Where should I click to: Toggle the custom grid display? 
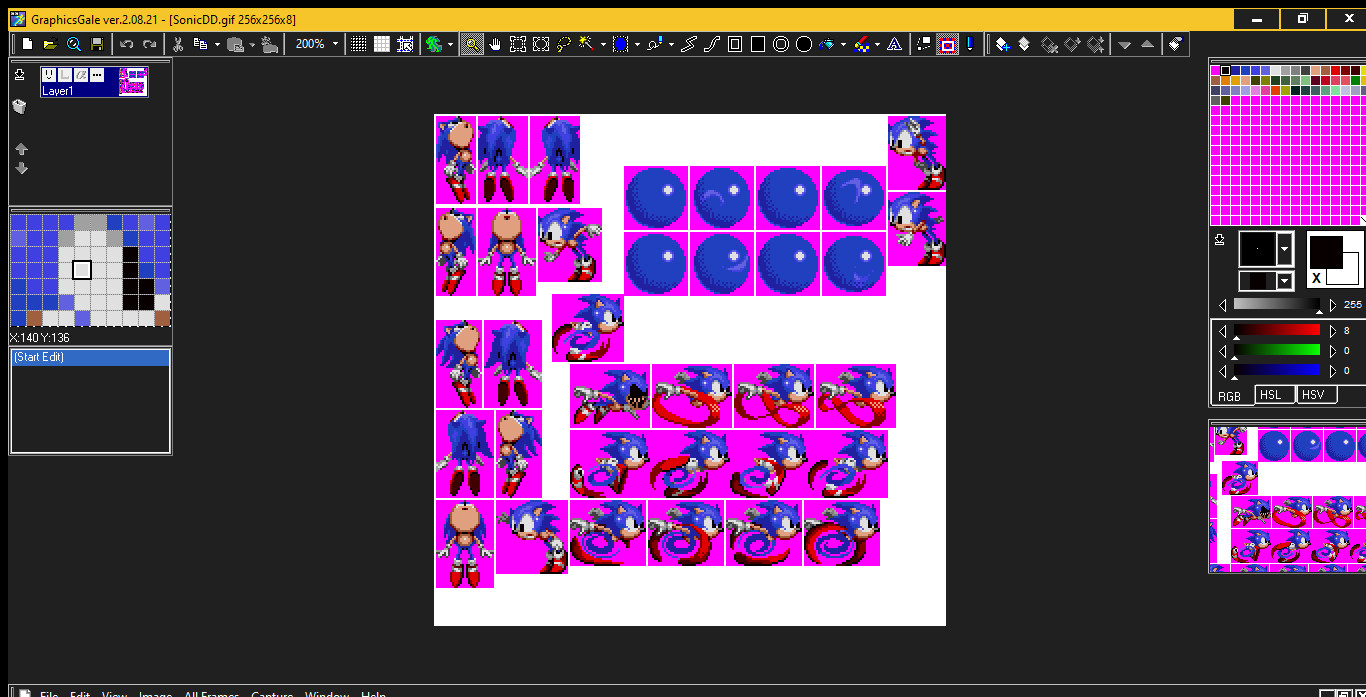[382, 44]
